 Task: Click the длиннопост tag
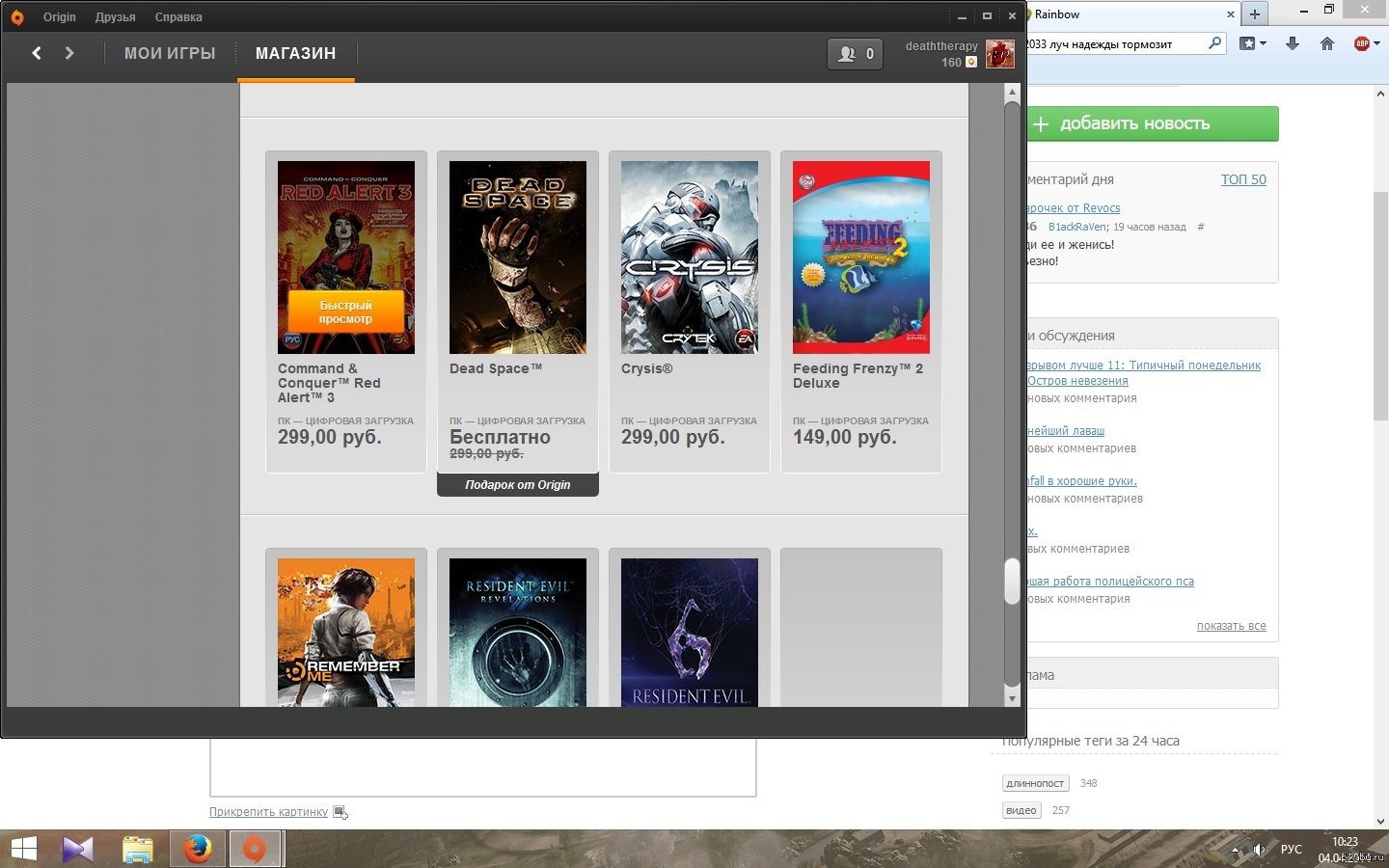tap(1035, 783)
